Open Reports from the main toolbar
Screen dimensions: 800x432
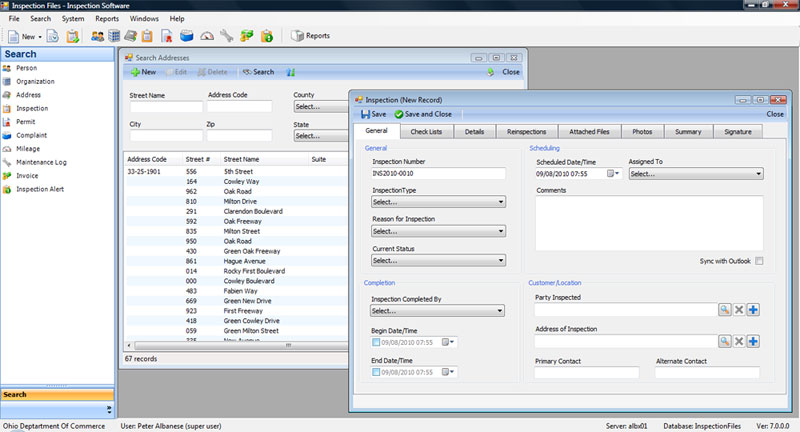(310, 36)
